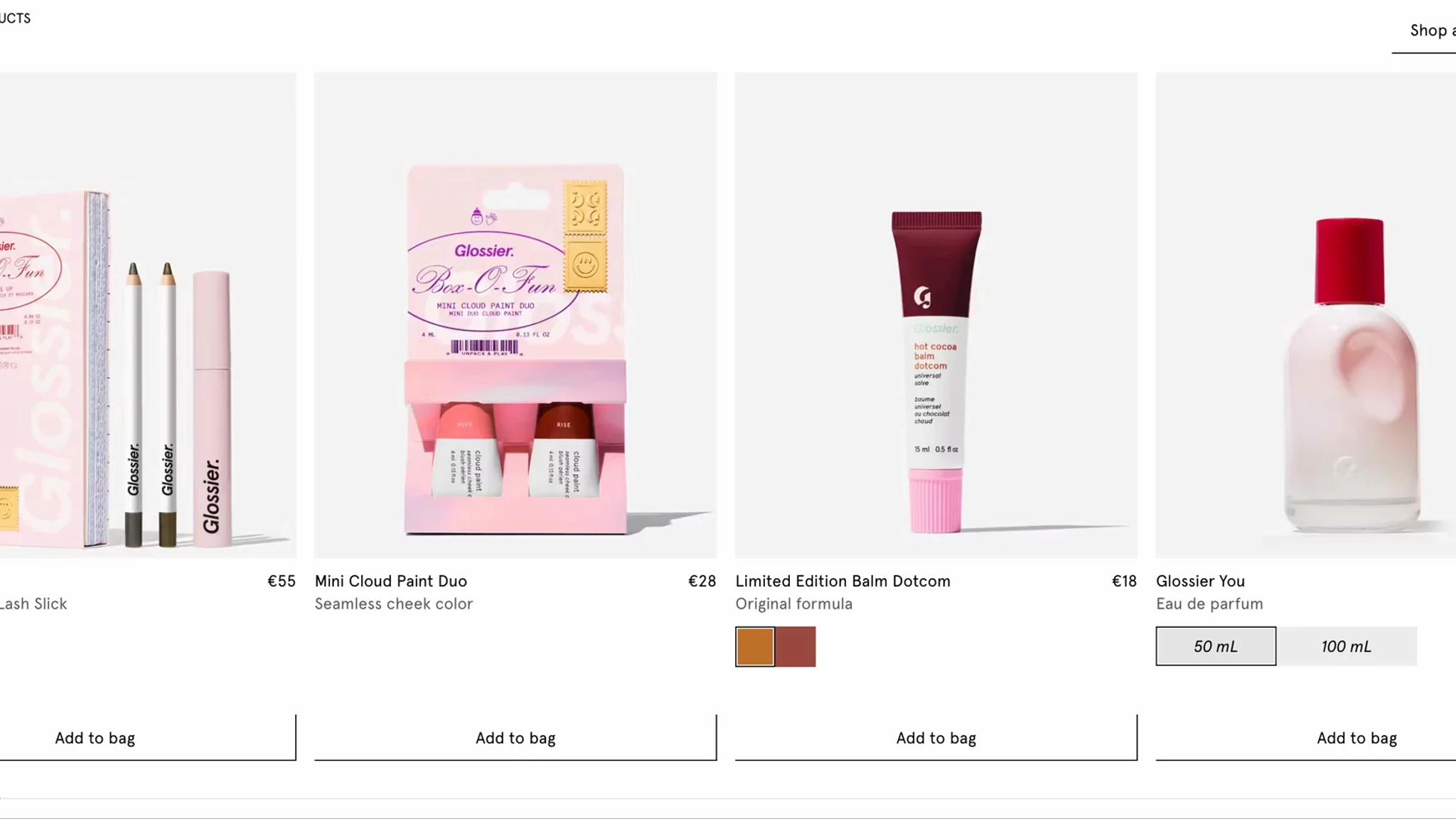Image resolution: width=1456 pixels, height=819 pixels.
Task: Click the Glossier You product title
Action: click(1200, 581)
